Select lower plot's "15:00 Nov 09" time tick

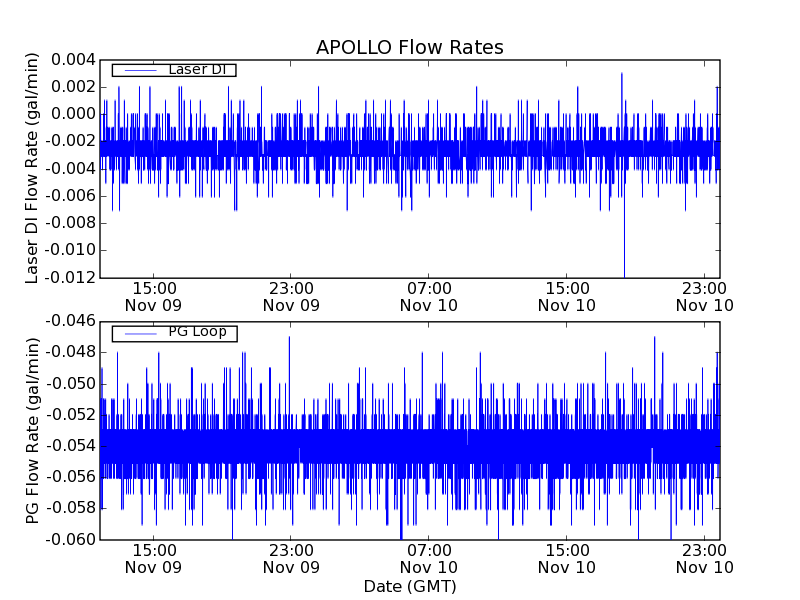(153, 558)
